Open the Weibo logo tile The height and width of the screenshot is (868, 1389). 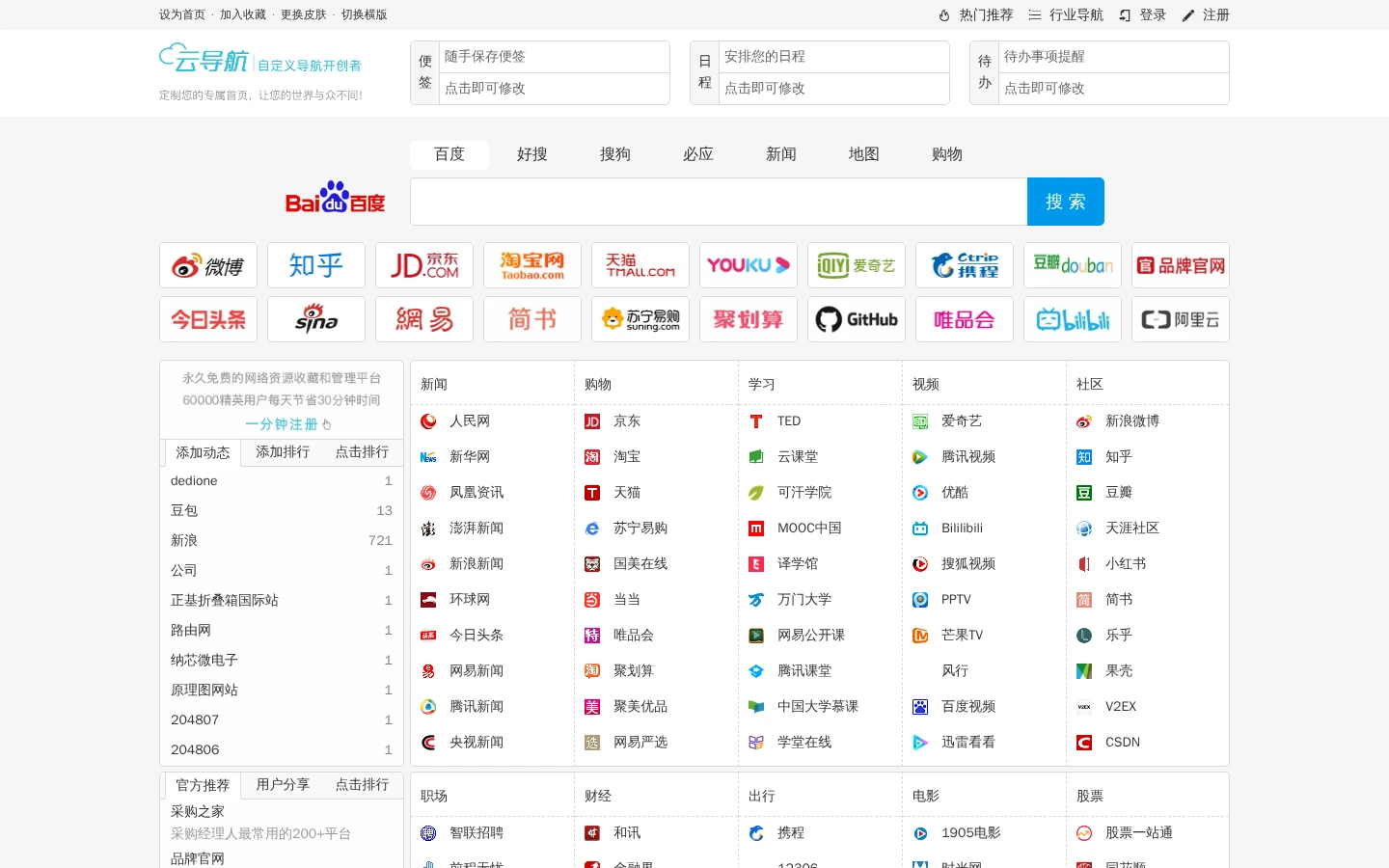[208, 265]
